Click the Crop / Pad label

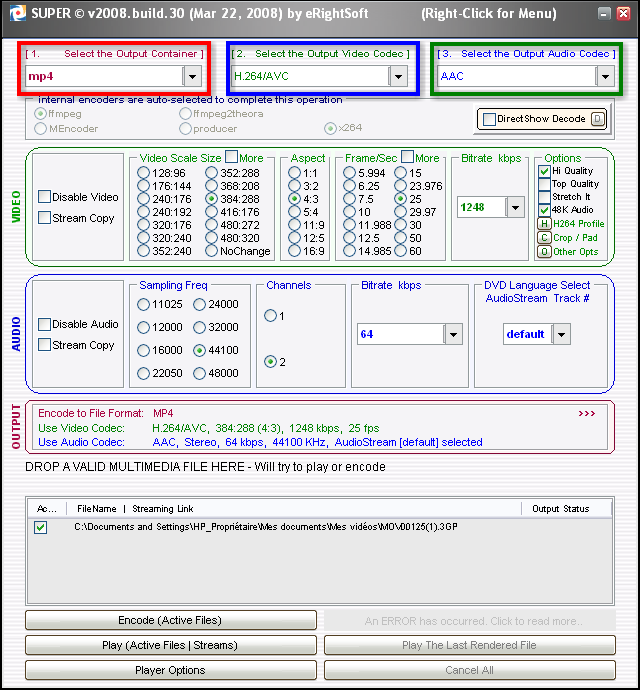coord(575,238)
